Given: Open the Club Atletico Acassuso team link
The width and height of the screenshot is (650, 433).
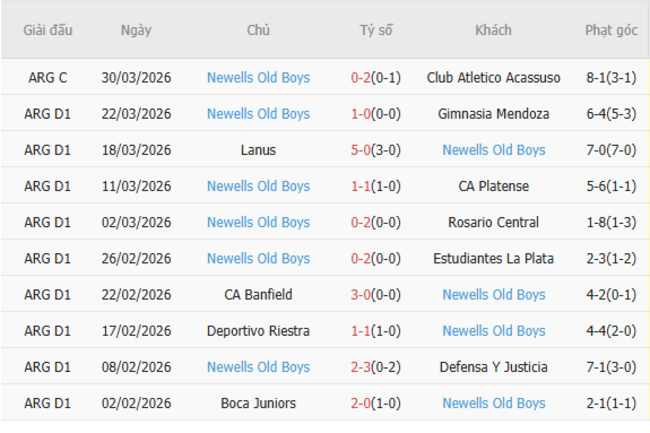Looking at the screenshot, I should point(493,78).
